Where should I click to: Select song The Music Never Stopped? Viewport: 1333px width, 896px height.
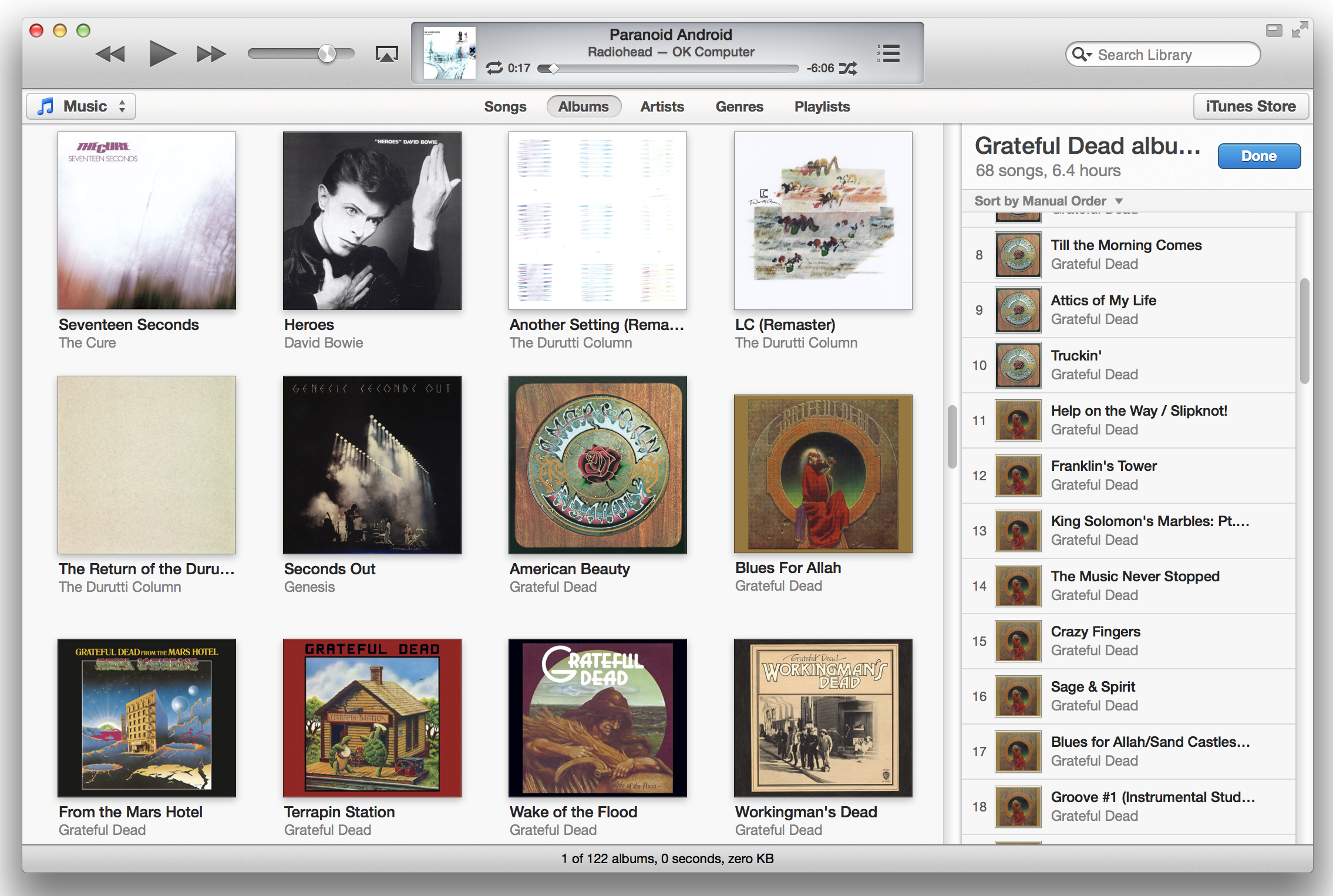click(x=1129, y=586)
